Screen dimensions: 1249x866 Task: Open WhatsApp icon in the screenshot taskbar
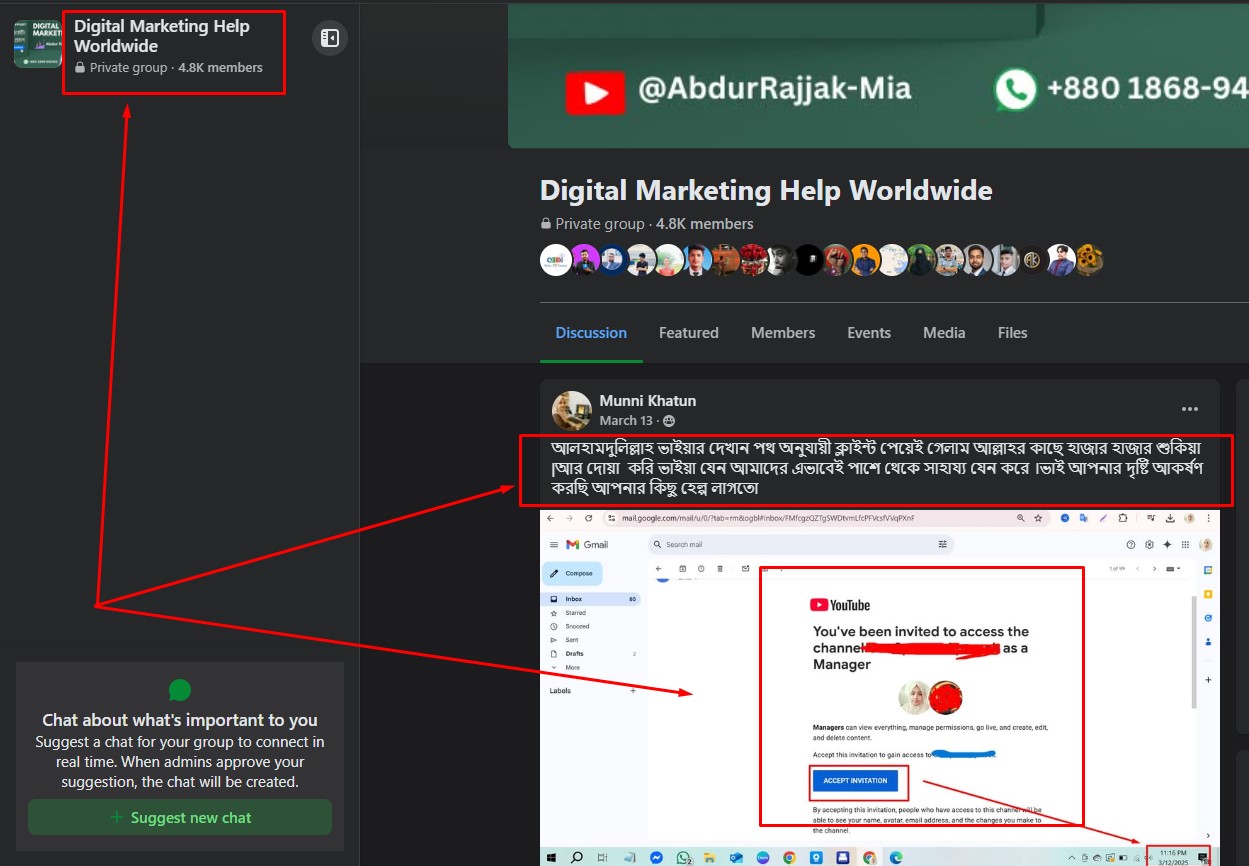[683, 857]
